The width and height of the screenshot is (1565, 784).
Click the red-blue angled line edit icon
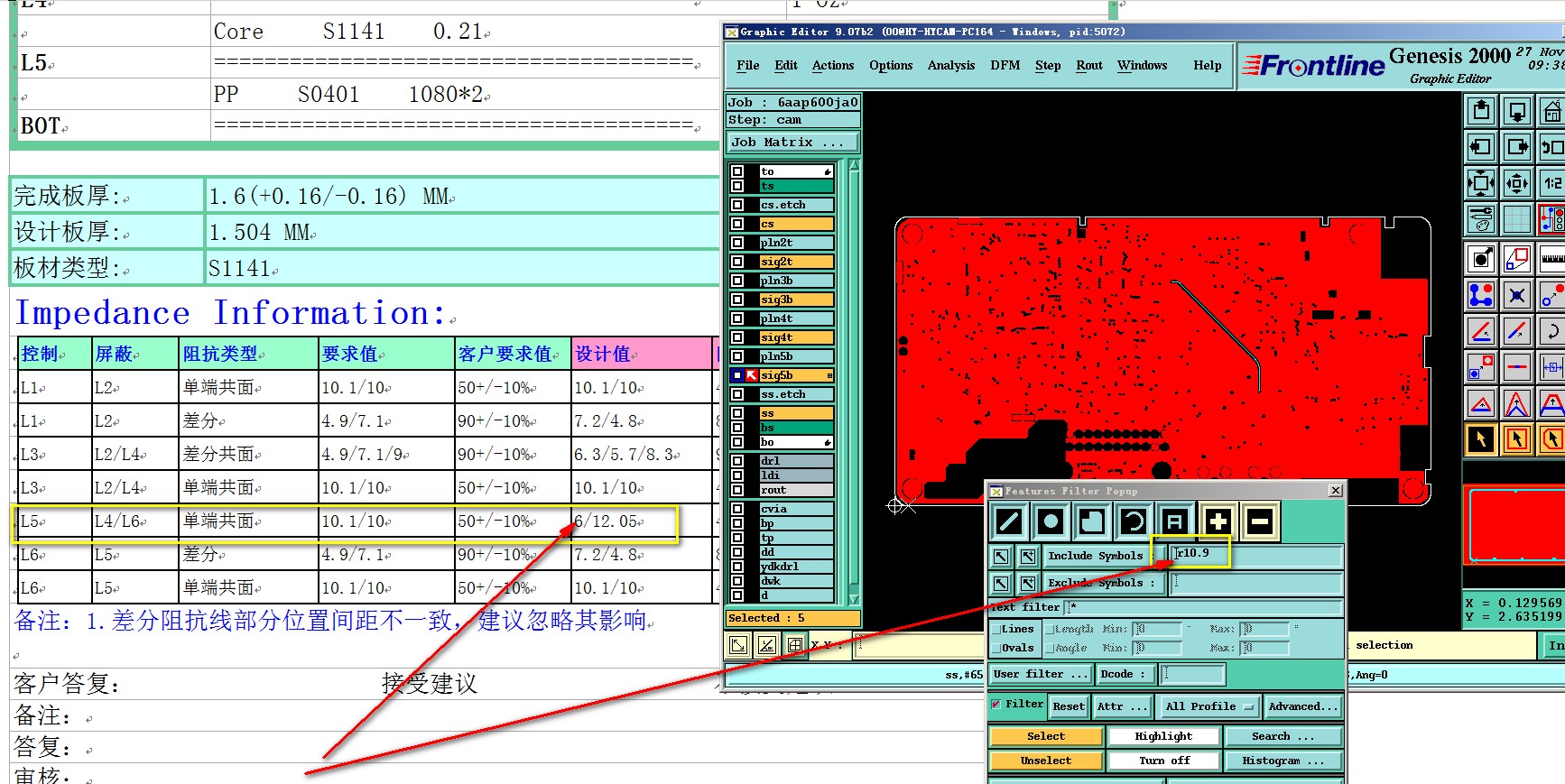[1481, 331]
